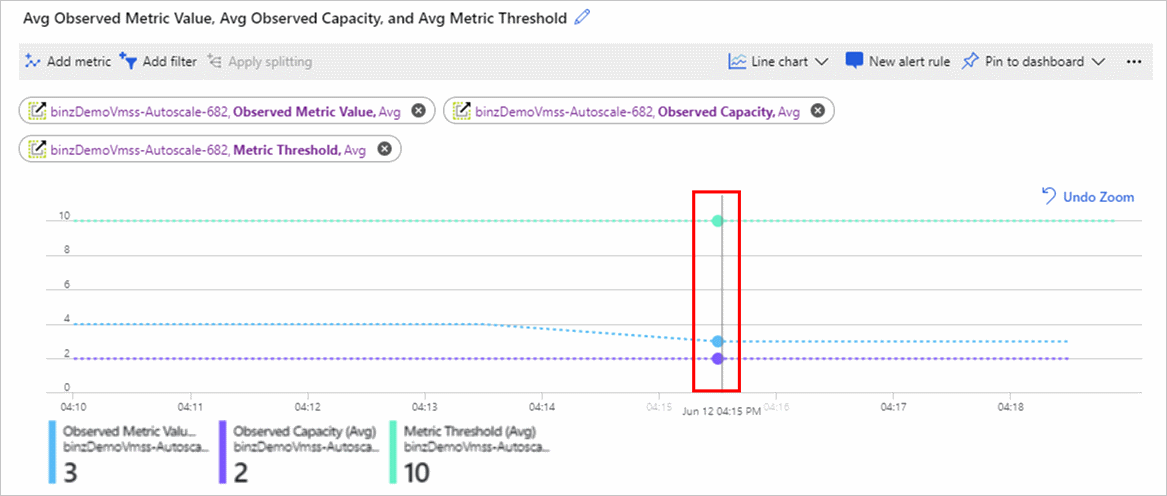Remove the Metric Threshold metric chip

(384, 149)
